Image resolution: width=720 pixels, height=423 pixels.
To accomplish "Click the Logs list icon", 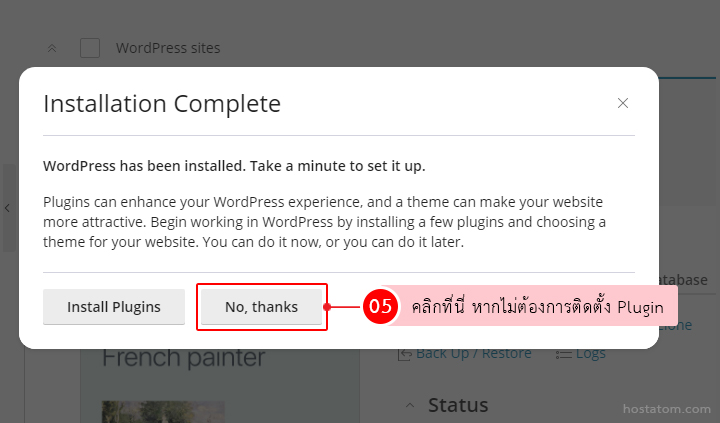I will tap(564, 353).
